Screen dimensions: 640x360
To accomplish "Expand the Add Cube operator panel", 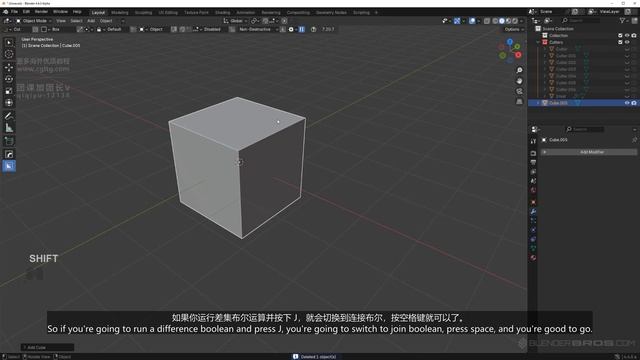I will coord(47,347).
